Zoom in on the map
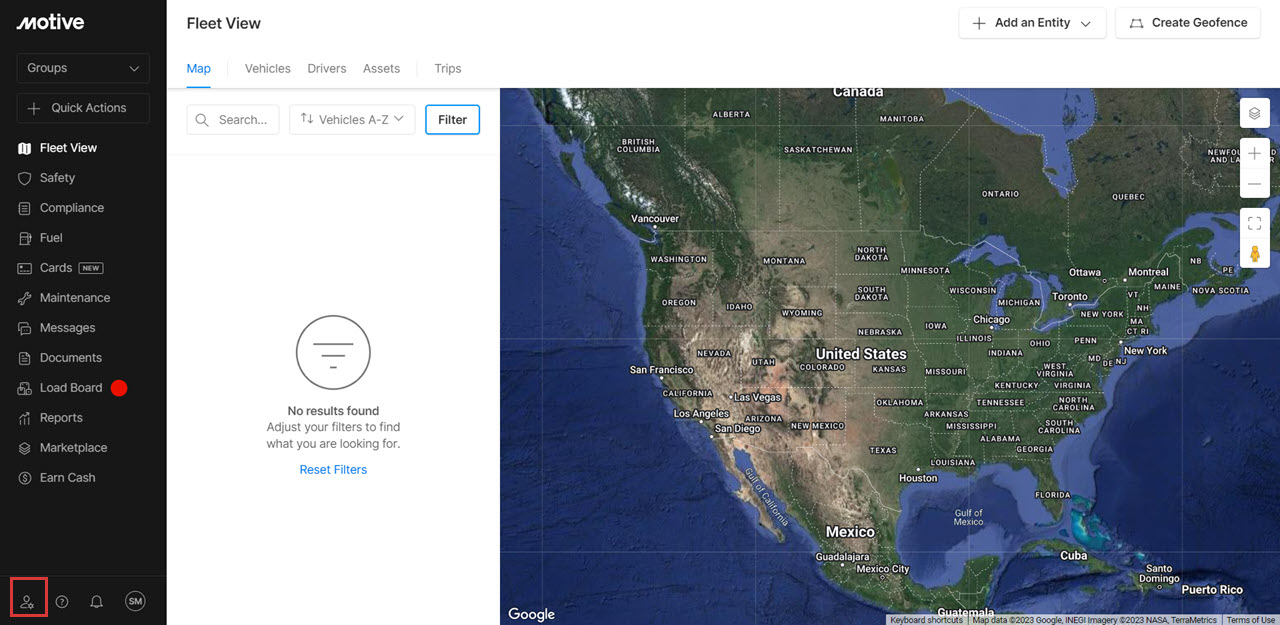The image size is (1280, 625). coord(1255,153)
